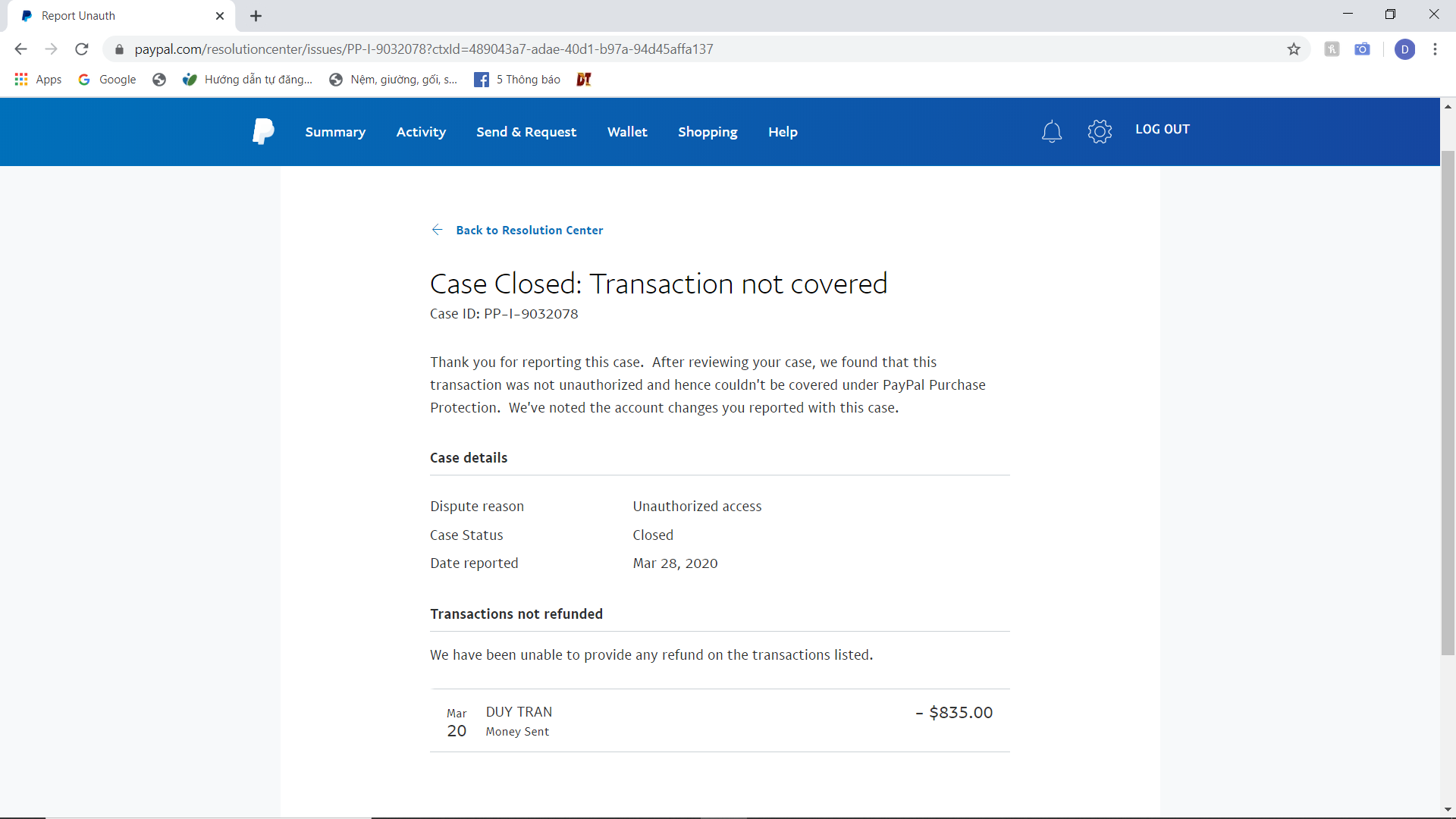Select the Report Unauth tab
1456x819 pixels.
coord(121,16)
